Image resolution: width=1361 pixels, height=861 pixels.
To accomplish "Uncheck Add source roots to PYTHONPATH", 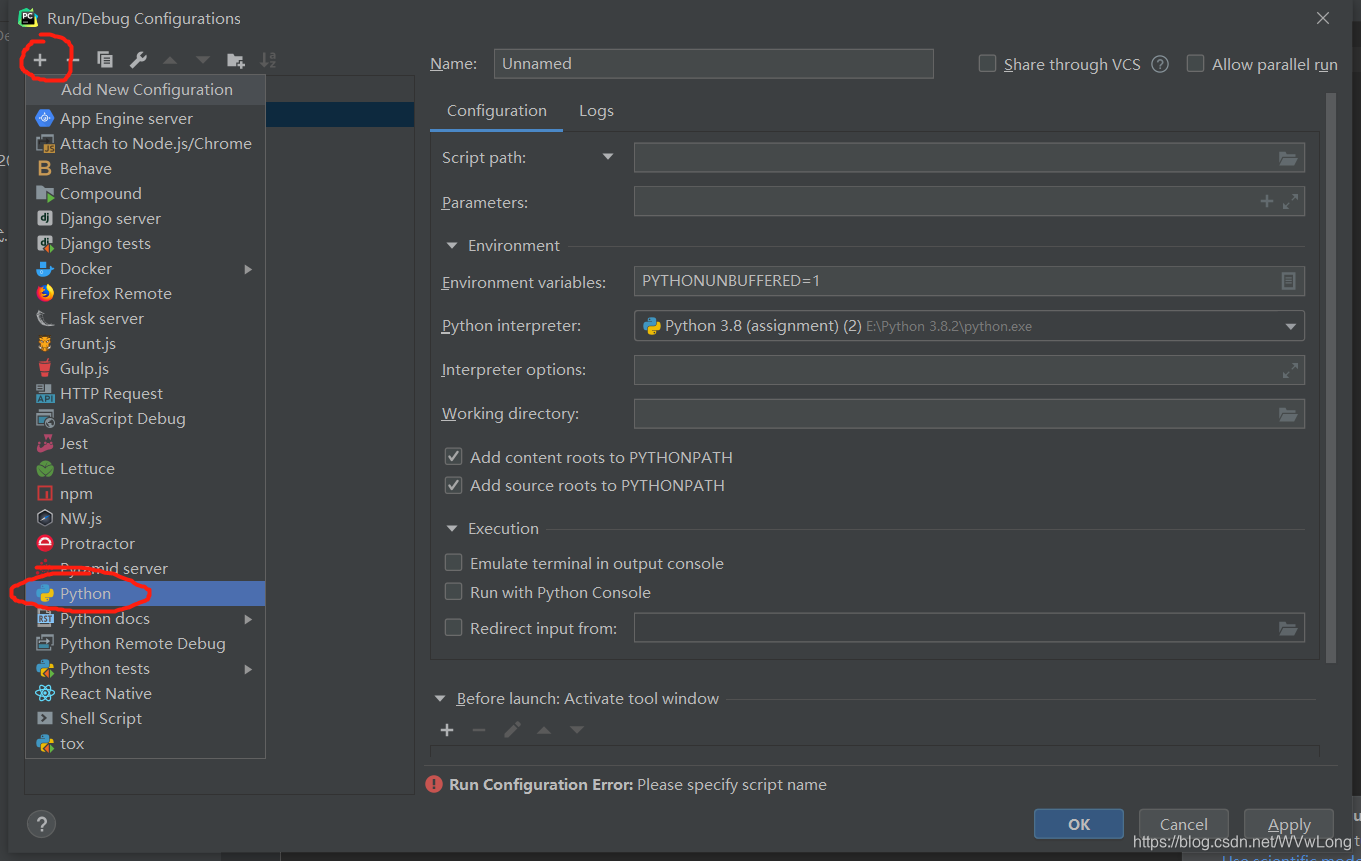I will (x=453, y=485).
